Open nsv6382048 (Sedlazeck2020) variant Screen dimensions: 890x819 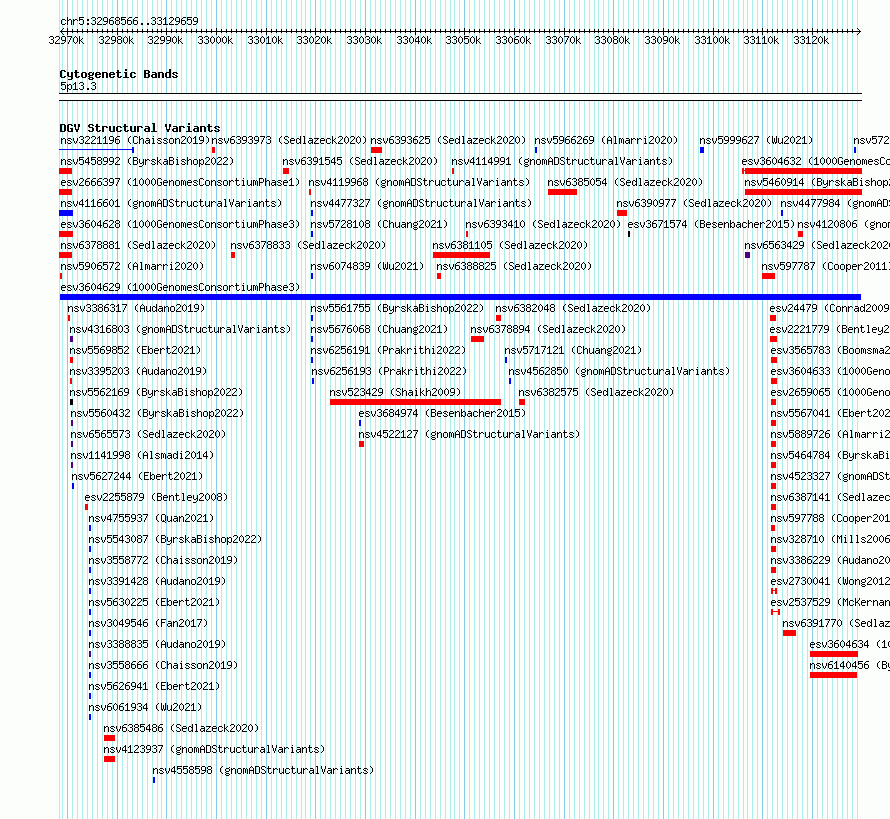pyautogui.click(x=573, y=308)
